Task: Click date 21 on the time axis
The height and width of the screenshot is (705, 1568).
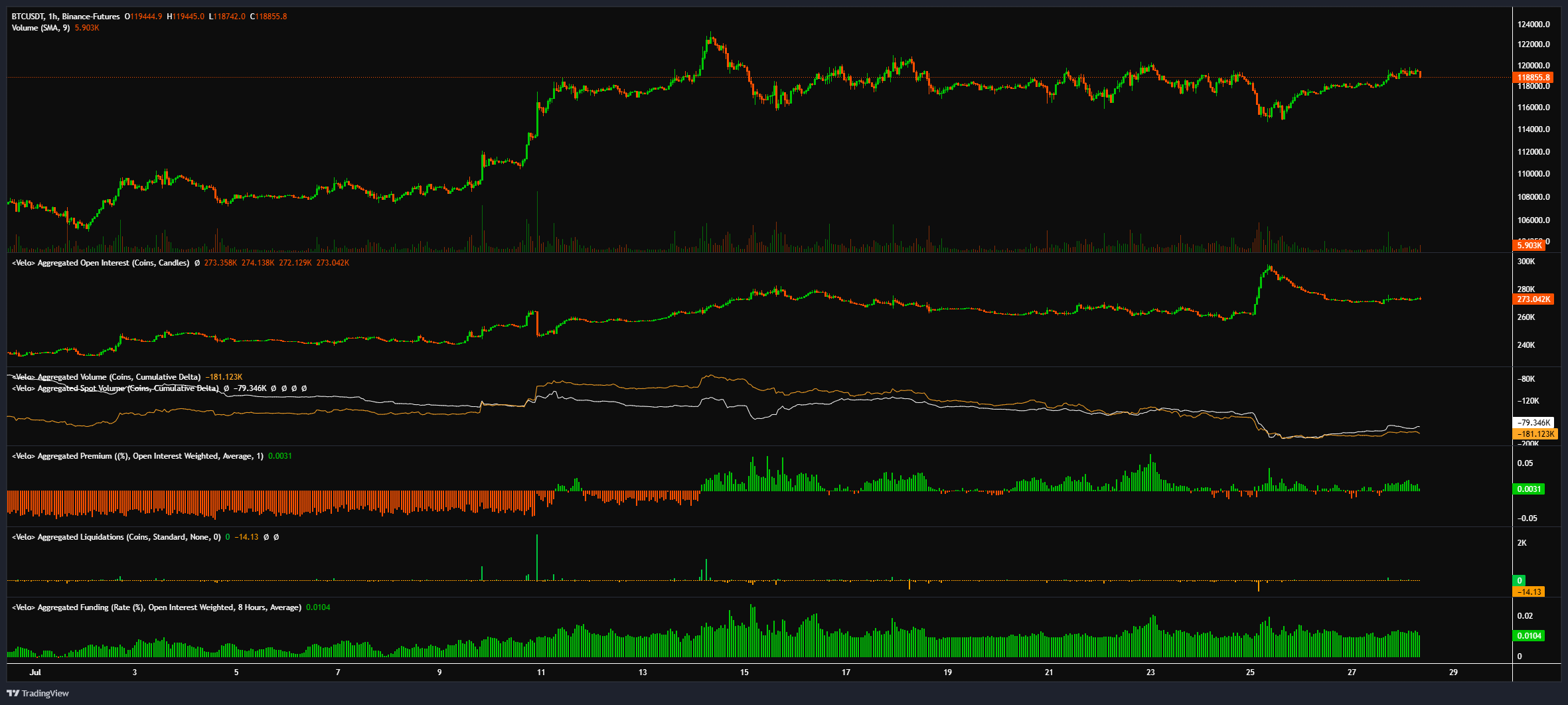Action: point(1049,672)
